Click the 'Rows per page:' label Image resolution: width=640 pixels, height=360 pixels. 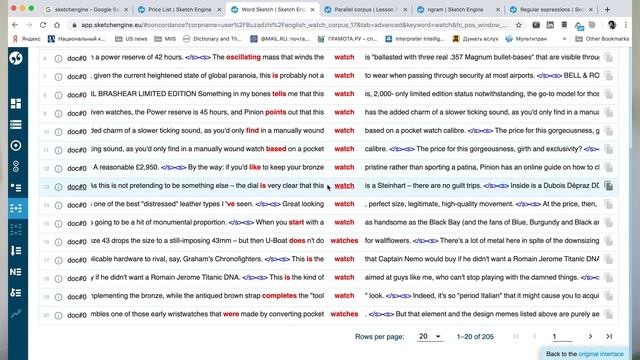(x=380, y=337)
